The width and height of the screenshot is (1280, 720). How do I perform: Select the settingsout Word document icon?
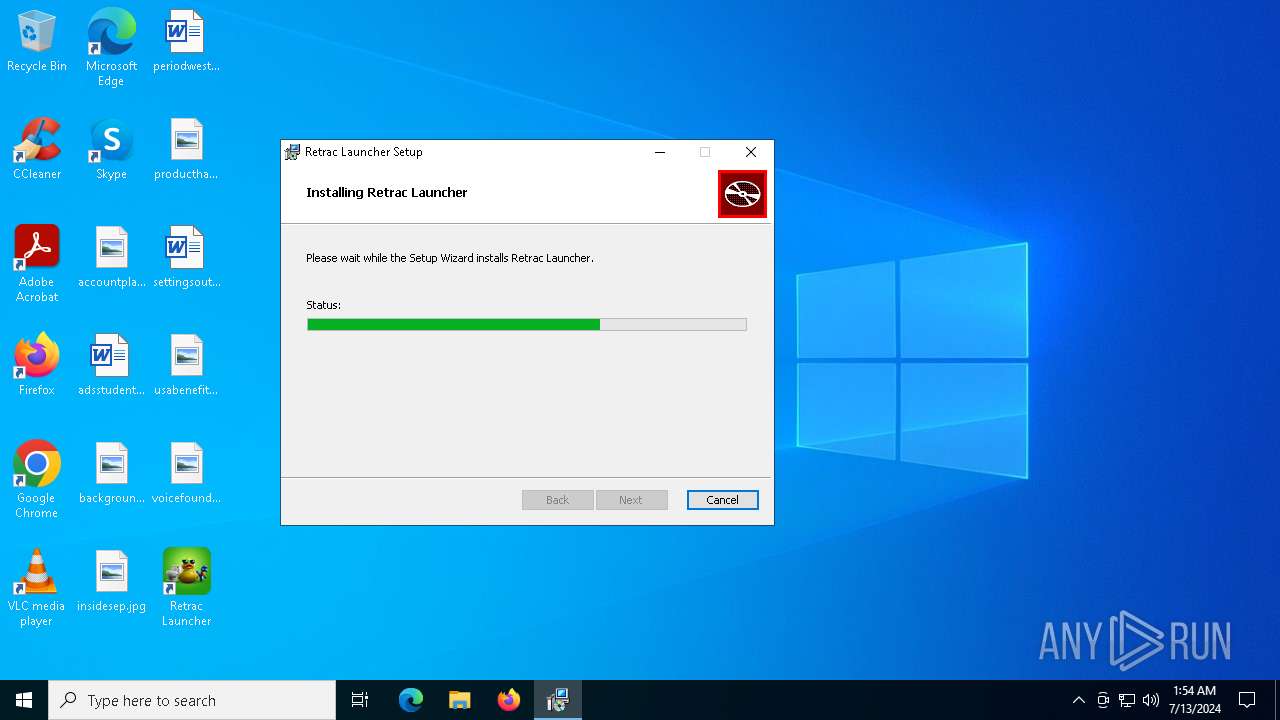pos(186,257)
